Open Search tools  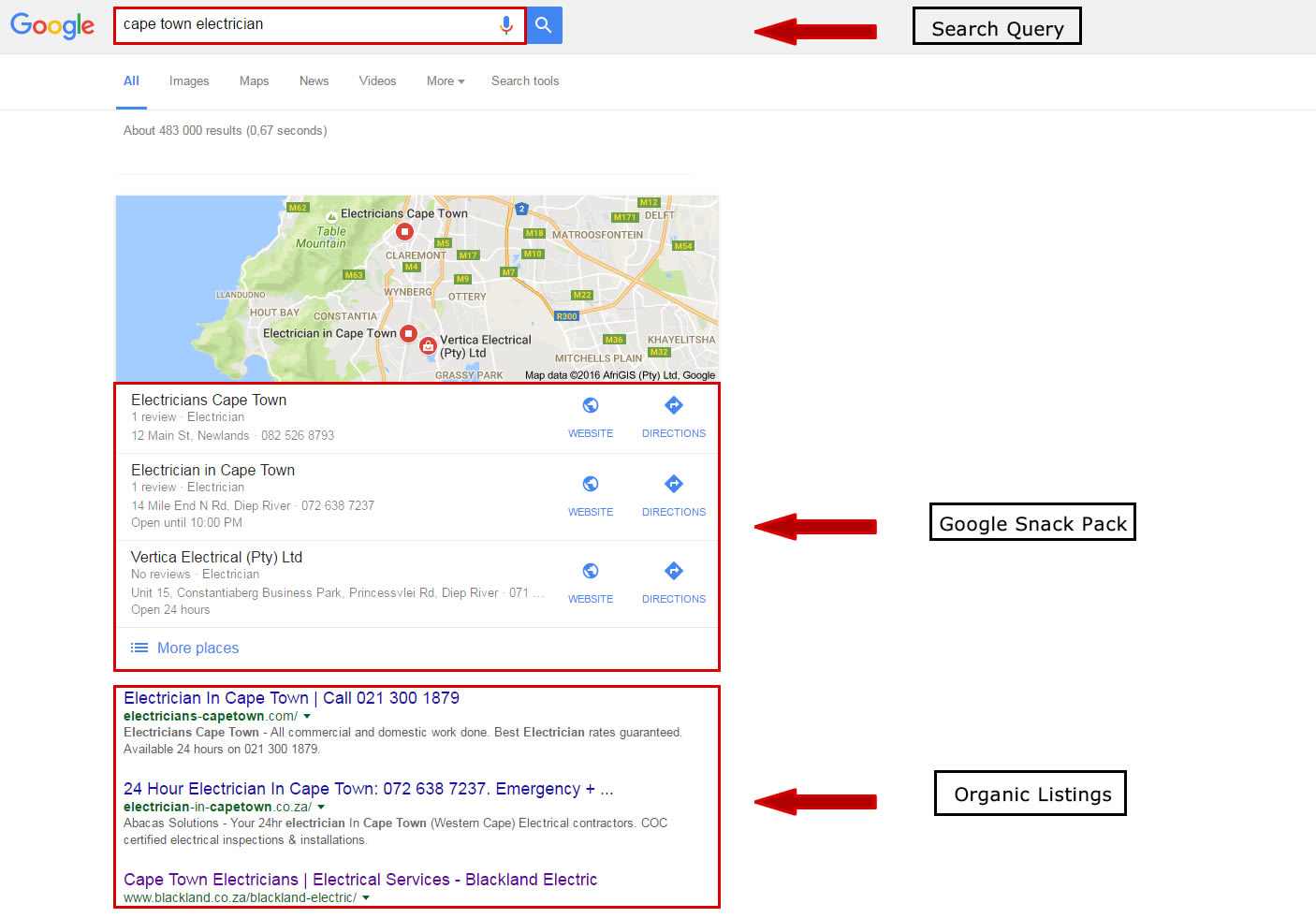(524, 81)
